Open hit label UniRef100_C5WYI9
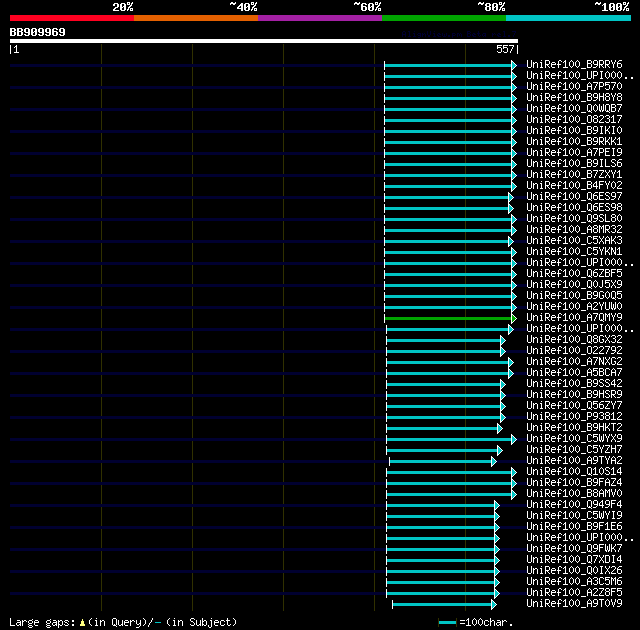The image size is (640, 630). [x=574, y=516]
